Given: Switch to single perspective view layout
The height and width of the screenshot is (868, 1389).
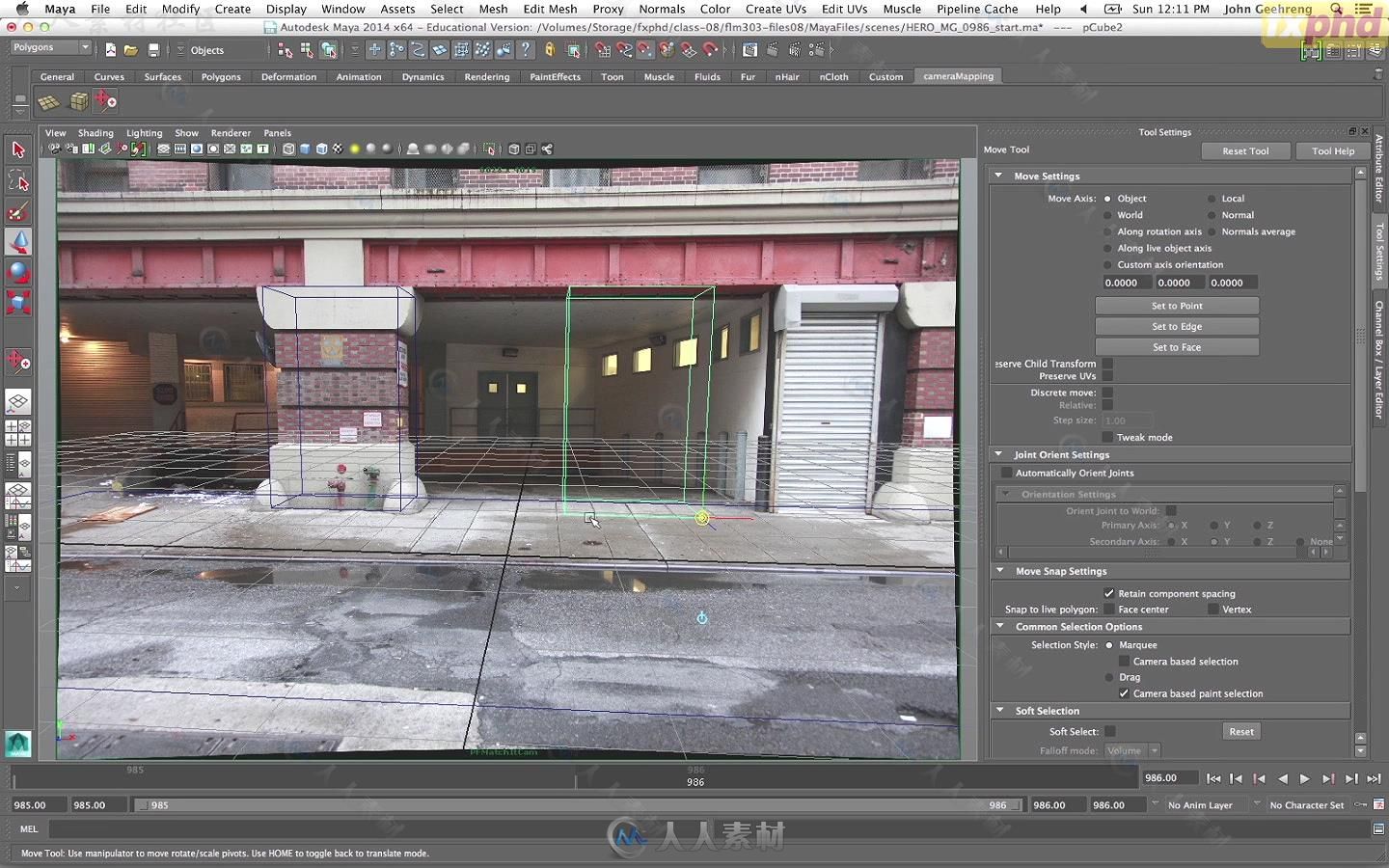Looking at the screenshot, I should (x=18, y=401).
